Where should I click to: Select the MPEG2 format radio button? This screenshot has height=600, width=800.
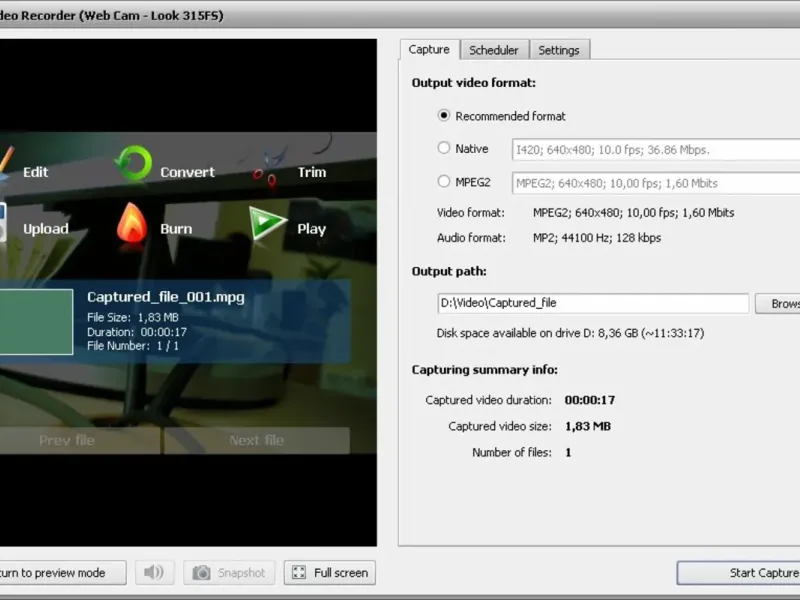pos(444,181)
